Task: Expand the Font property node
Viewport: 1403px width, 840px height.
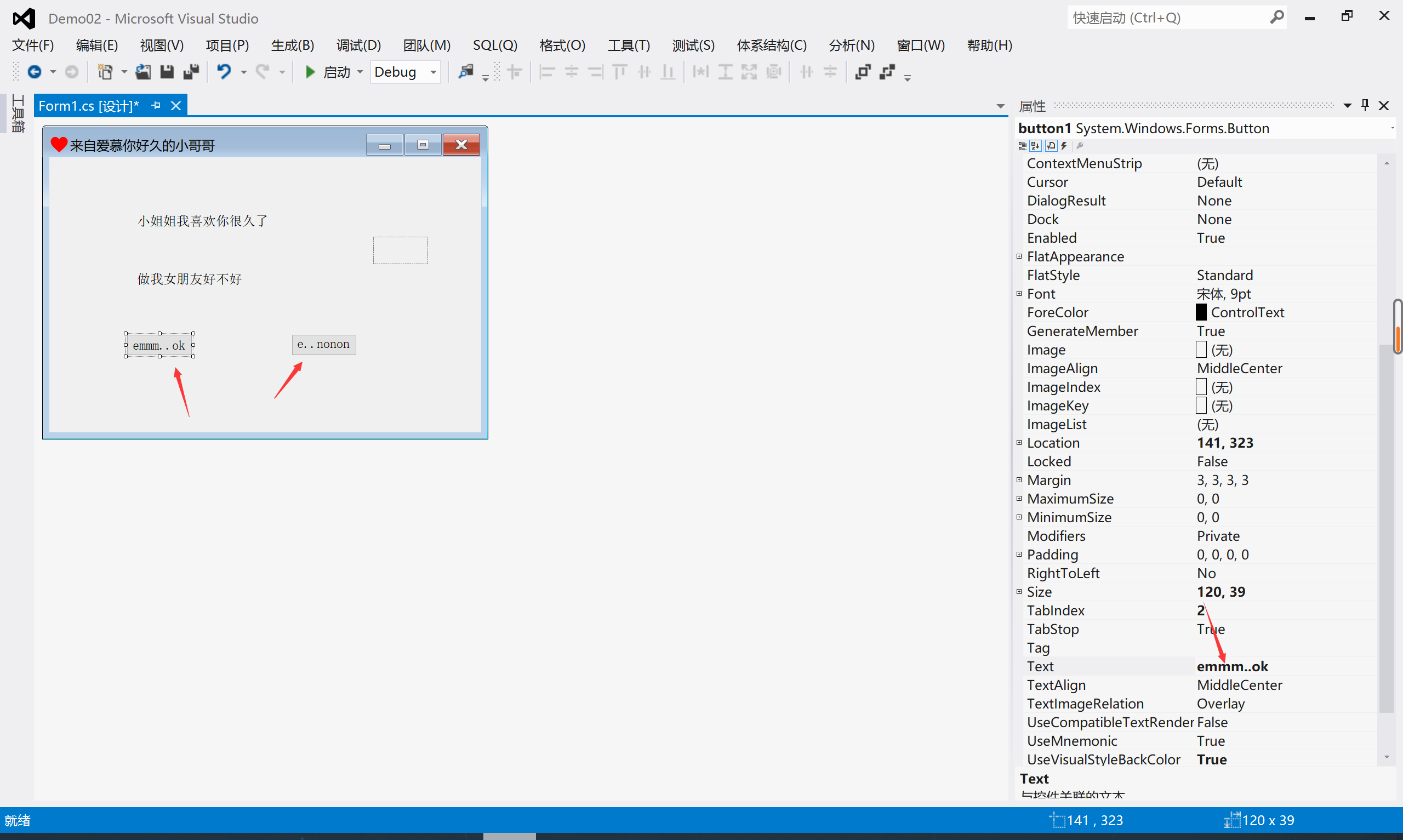Action: 1019,294
